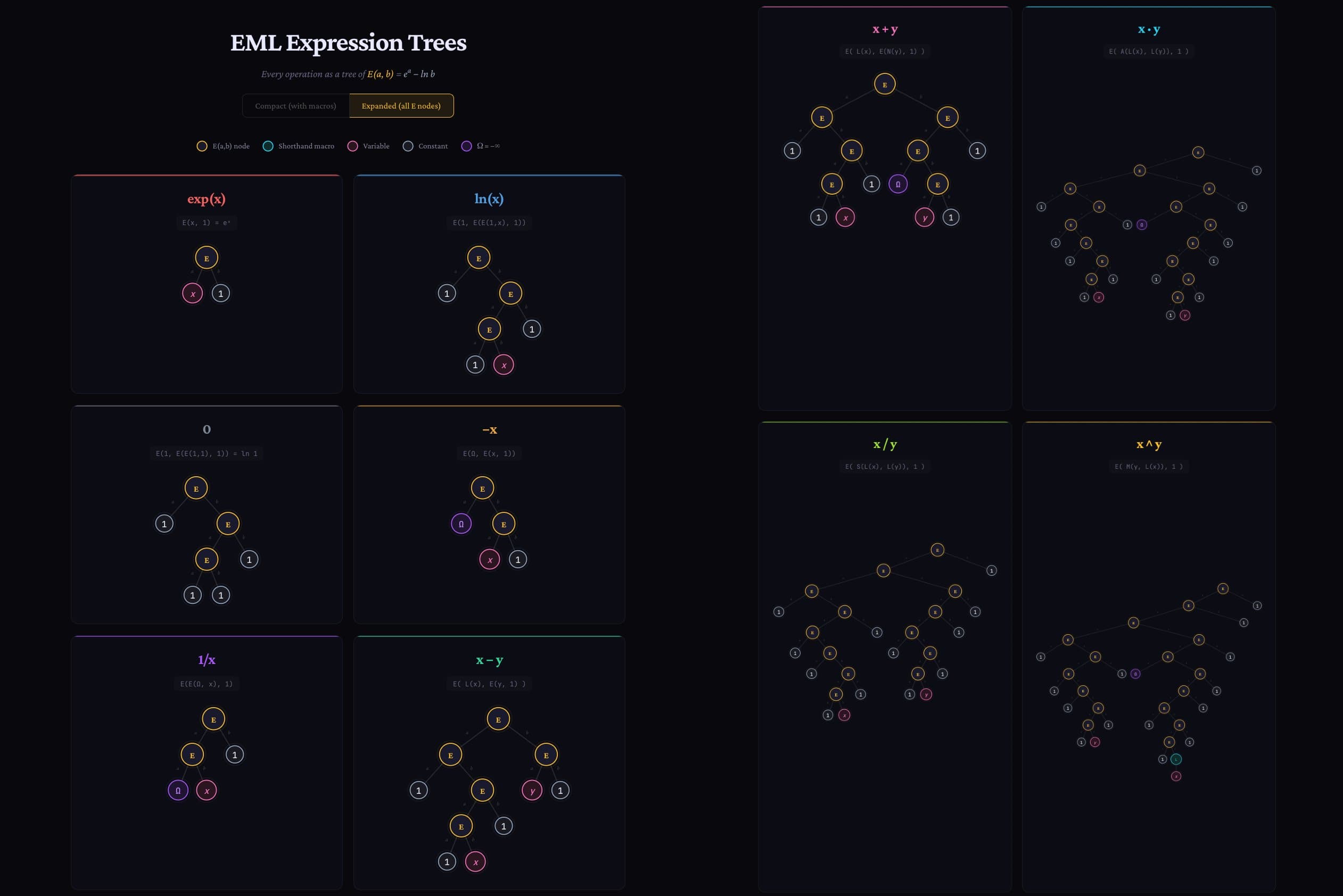Select the E(a,b) node legend icon
Image resolution: width=1343 pixels, height=896 pixels.
[201, 146]
